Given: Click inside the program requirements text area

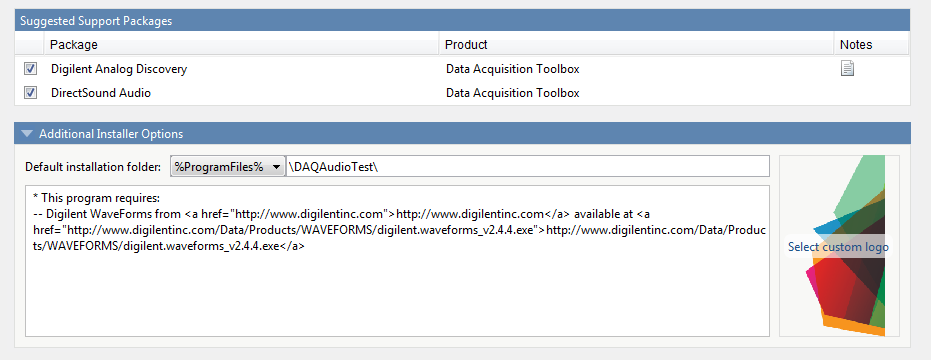Looking at the screenshot, I should [397, 261].
